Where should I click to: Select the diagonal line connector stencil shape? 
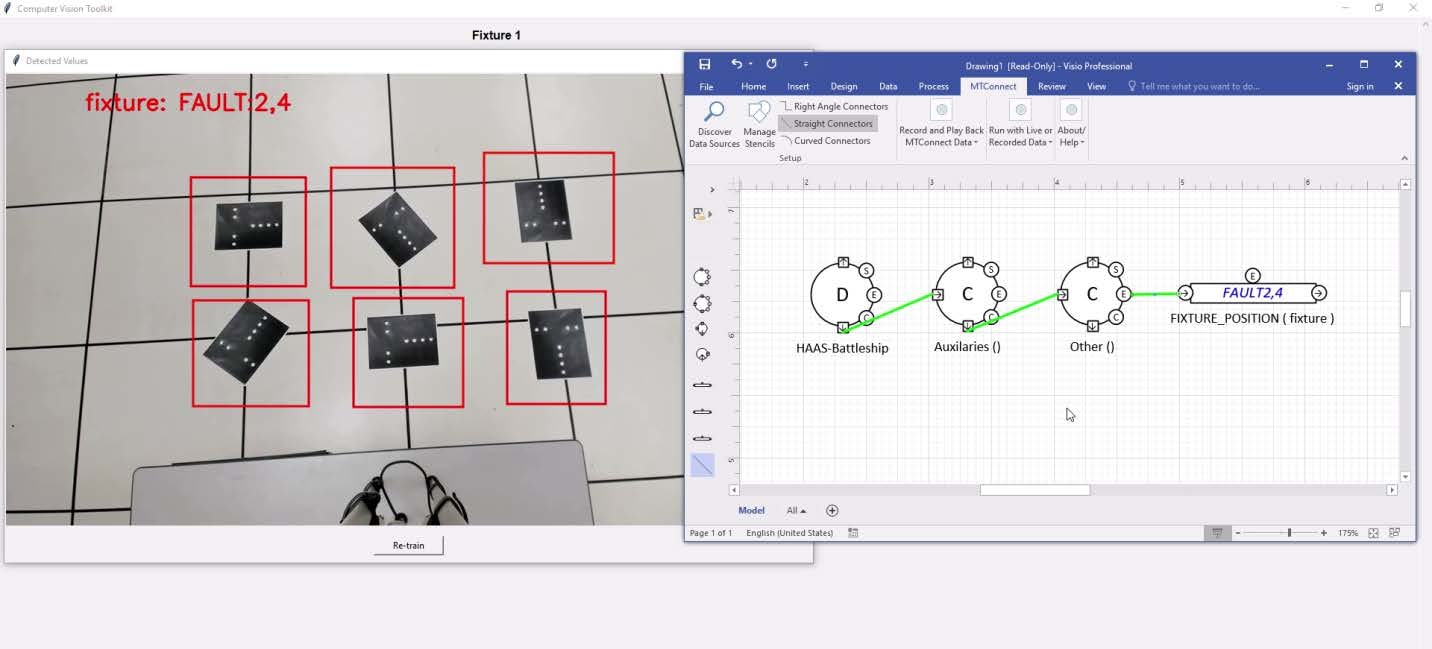(x=702, y=464)
